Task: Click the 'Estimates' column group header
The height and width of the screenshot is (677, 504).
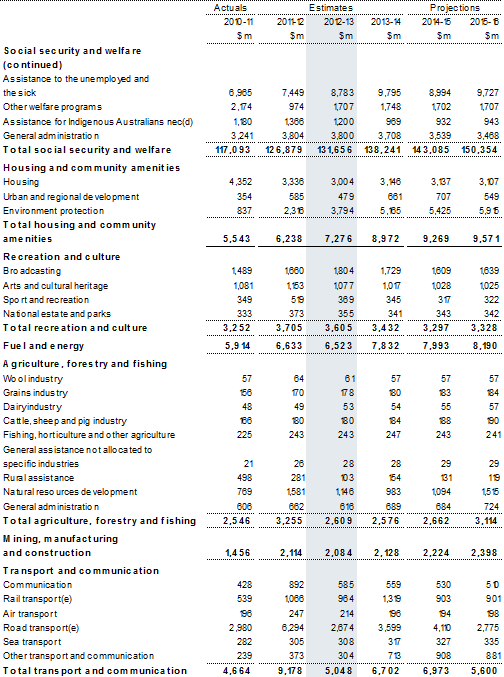Action: (330, 8)
